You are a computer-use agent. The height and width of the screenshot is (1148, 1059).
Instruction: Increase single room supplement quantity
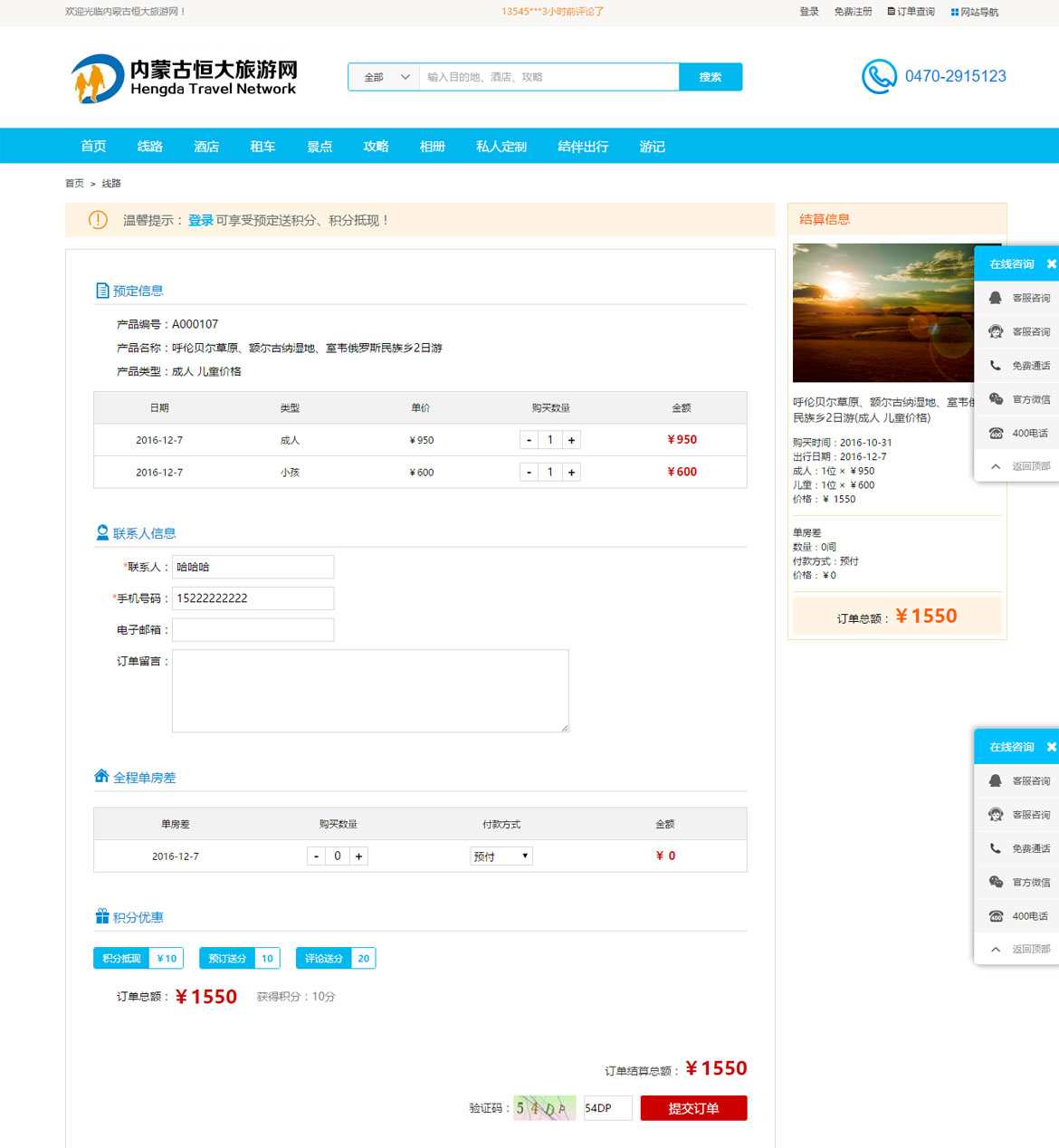click(x=358, y=856)
